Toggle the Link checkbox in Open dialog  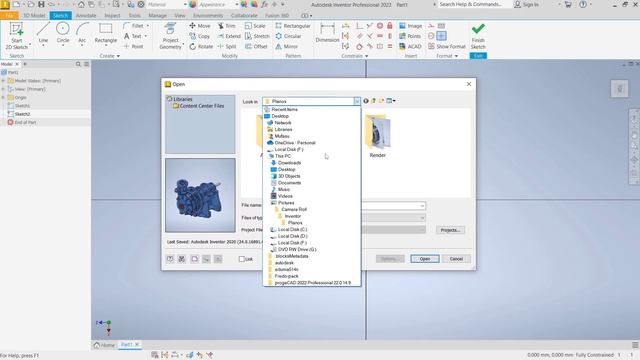pos(242,259)
